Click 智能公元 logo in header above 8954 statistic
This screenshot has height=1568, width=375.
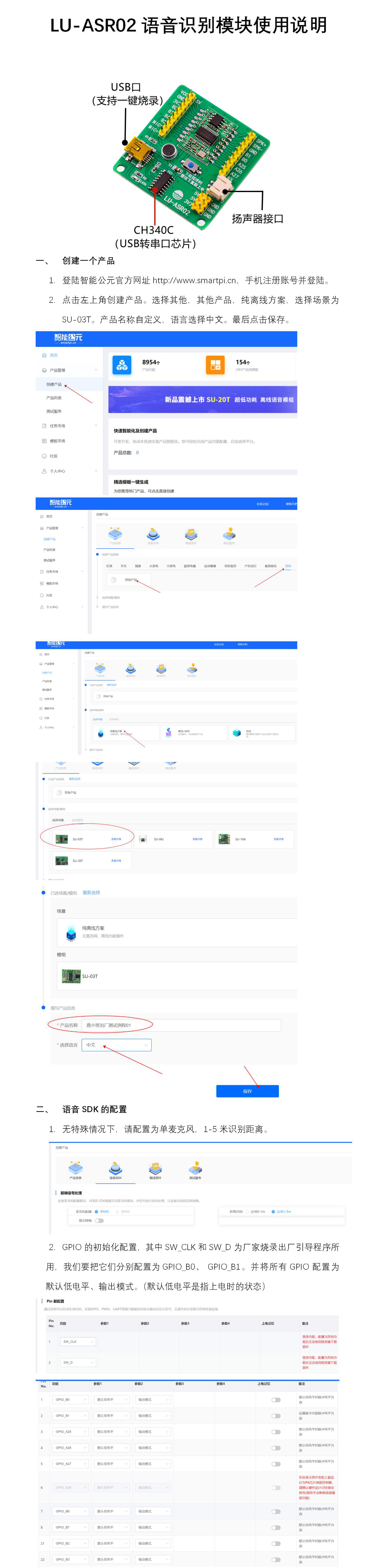68,339
